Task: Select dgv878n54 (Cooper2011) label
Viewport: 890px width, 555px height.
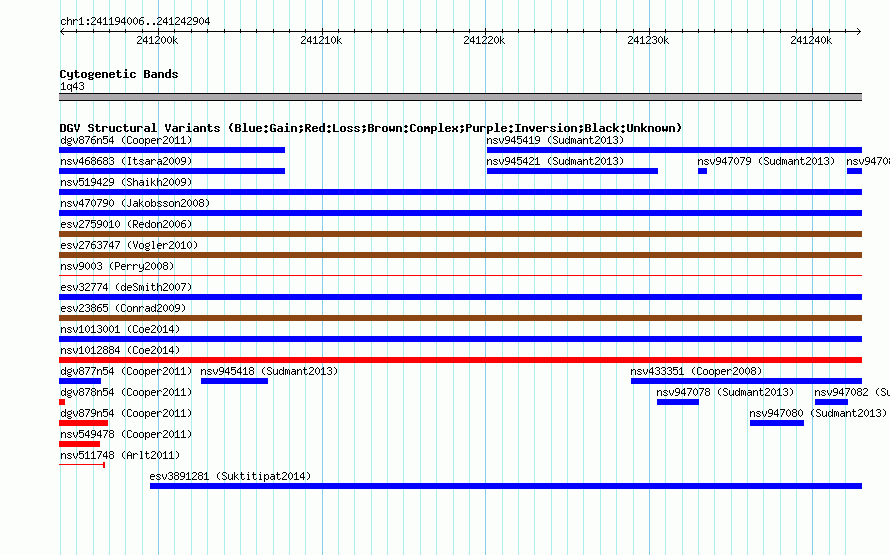Action: 126,392
